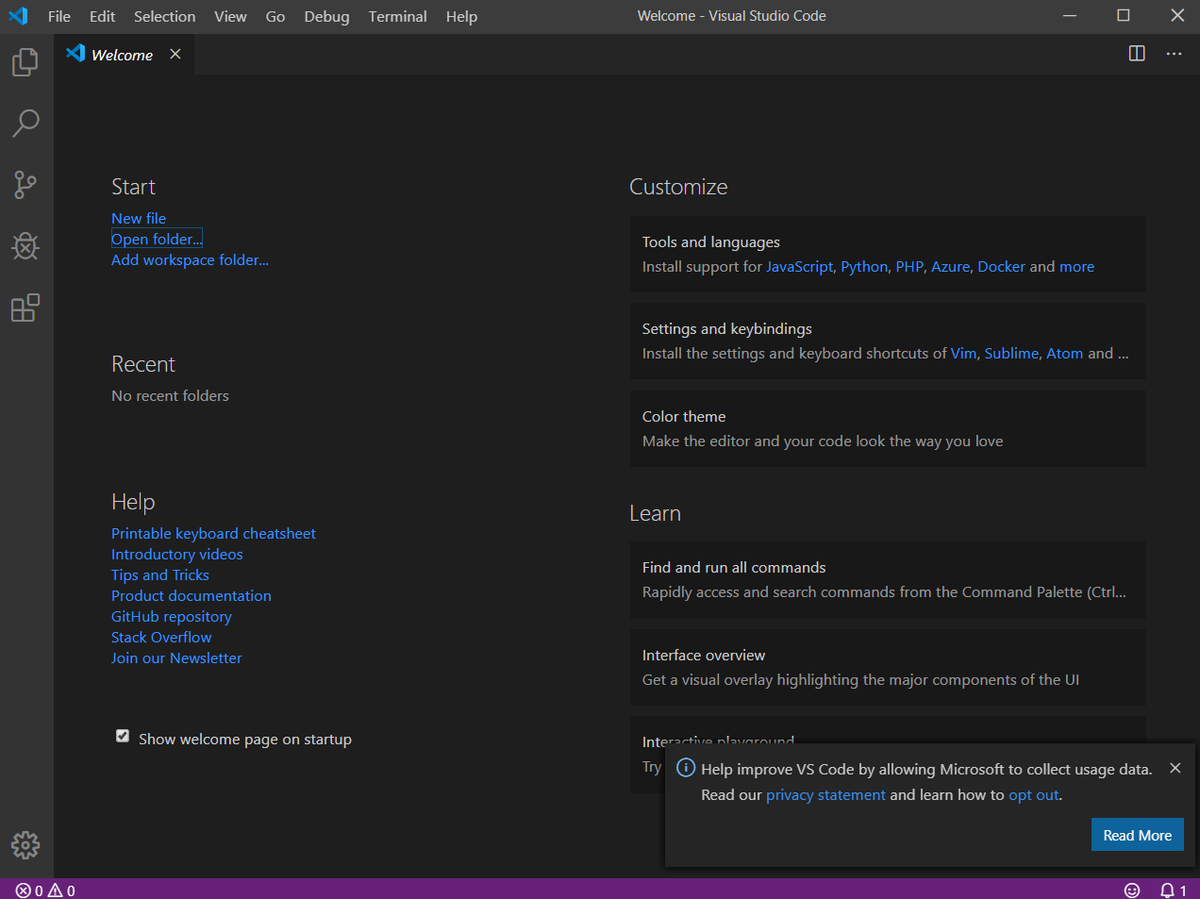The image size is (1200, 899).
Task: Install Sublime keybindings
Action: (1011, 354)
